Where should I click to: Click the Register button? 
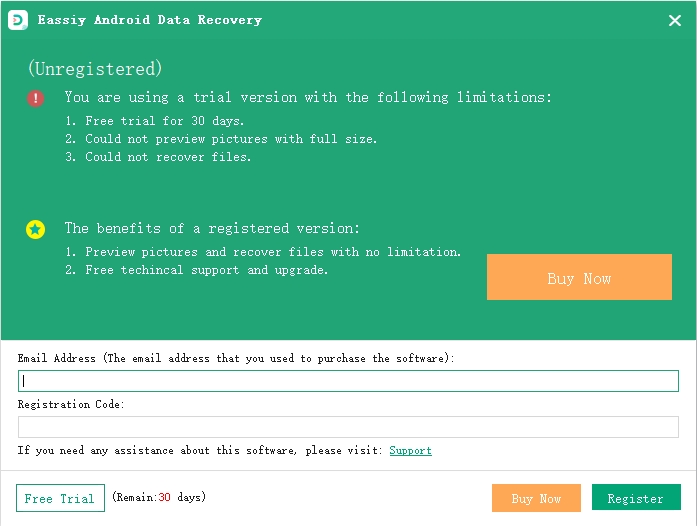point(636,498)
